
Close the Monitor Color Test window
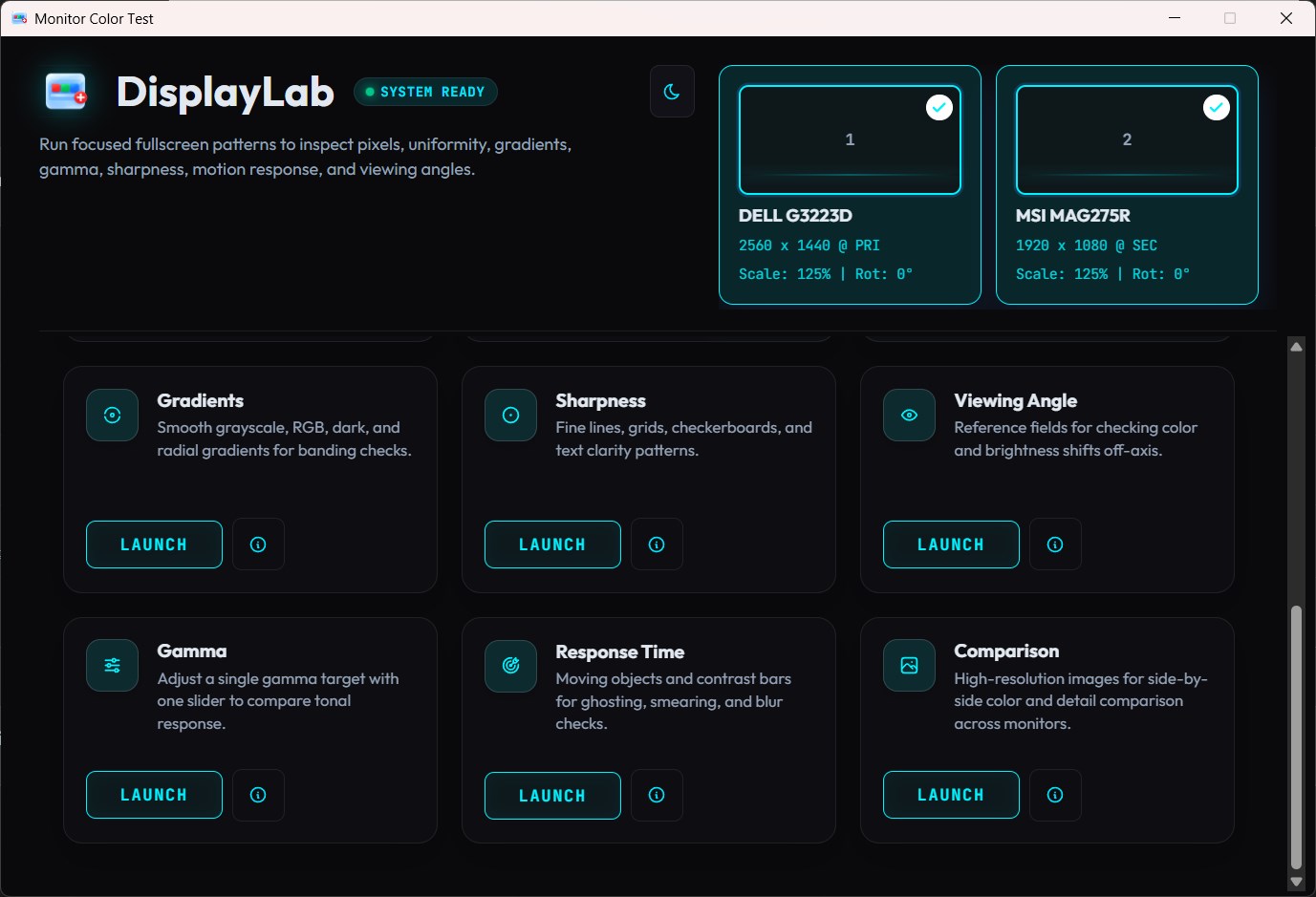coord(1286,18)
